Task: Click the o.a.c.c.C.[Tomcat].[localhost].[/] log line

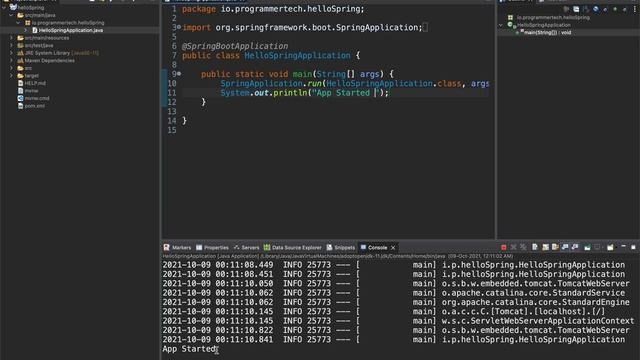Action: tap(384, 312)
